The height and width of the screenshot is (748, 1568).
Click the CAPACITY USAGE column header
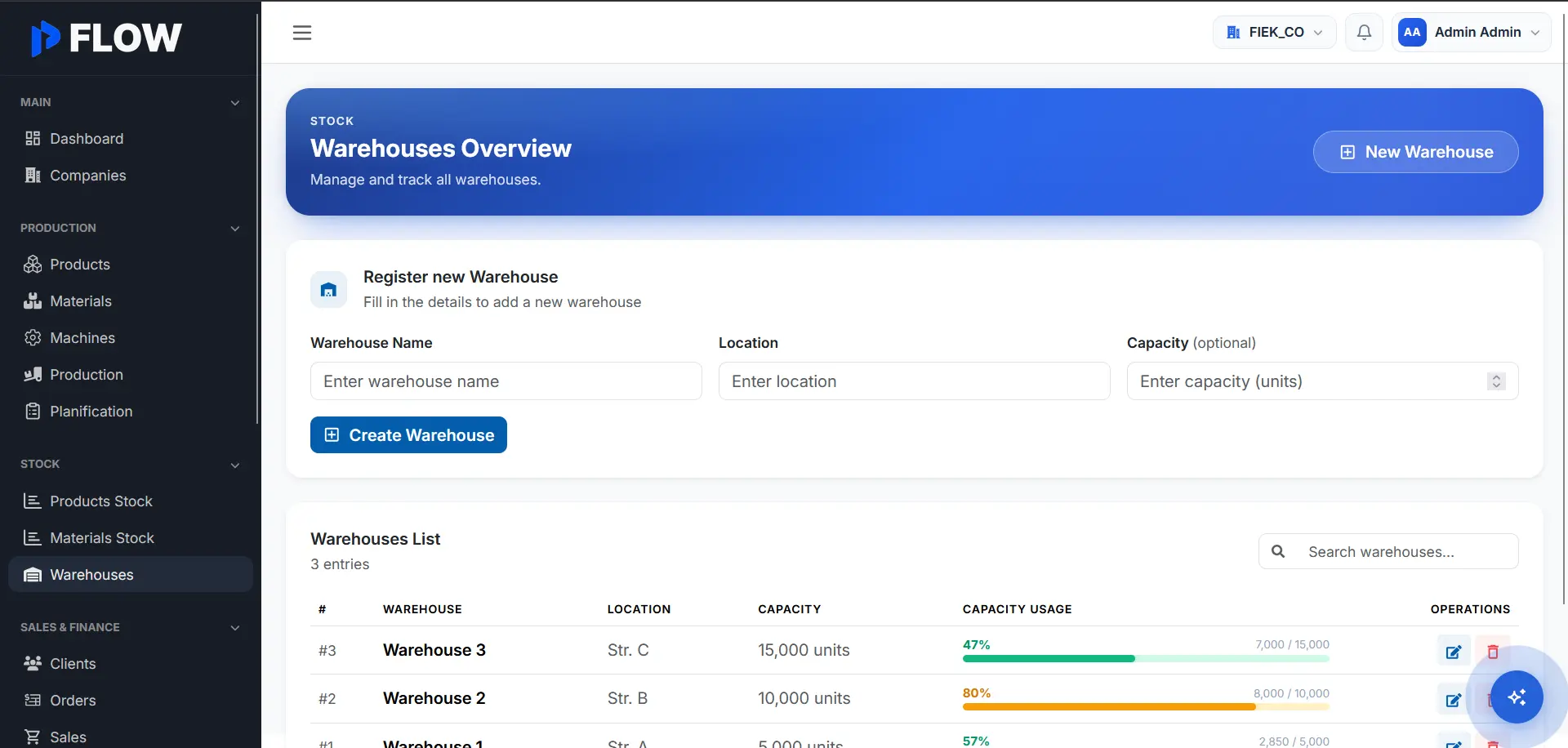1017,609
